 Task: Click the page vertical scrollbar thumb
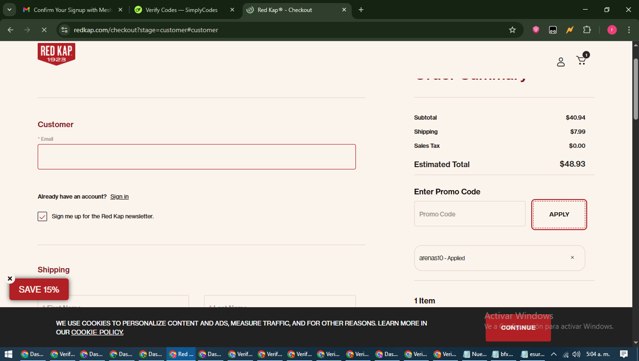coord(635,89)
